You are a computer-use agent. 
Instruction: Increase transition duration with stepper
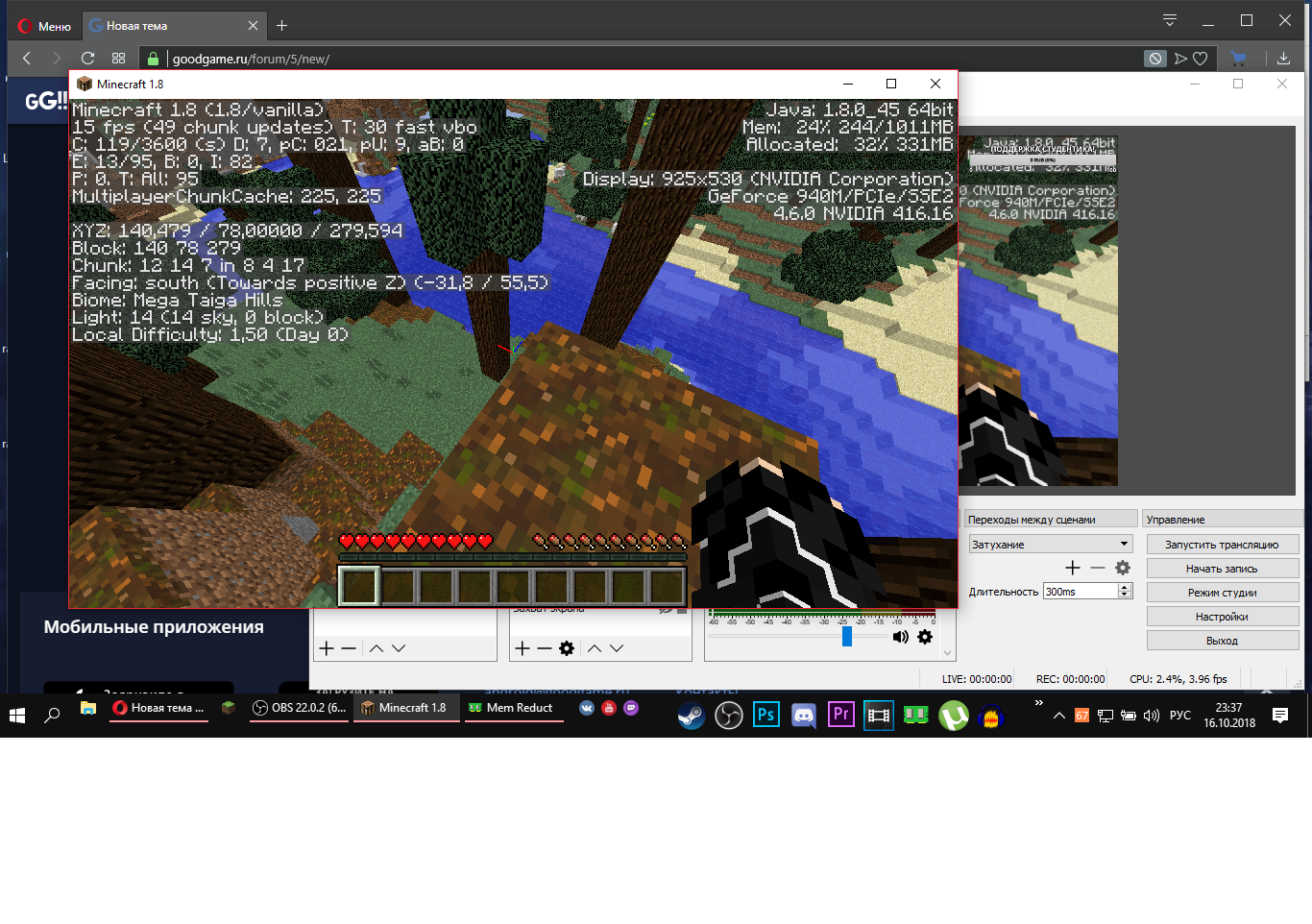(x=1125, y=588)
